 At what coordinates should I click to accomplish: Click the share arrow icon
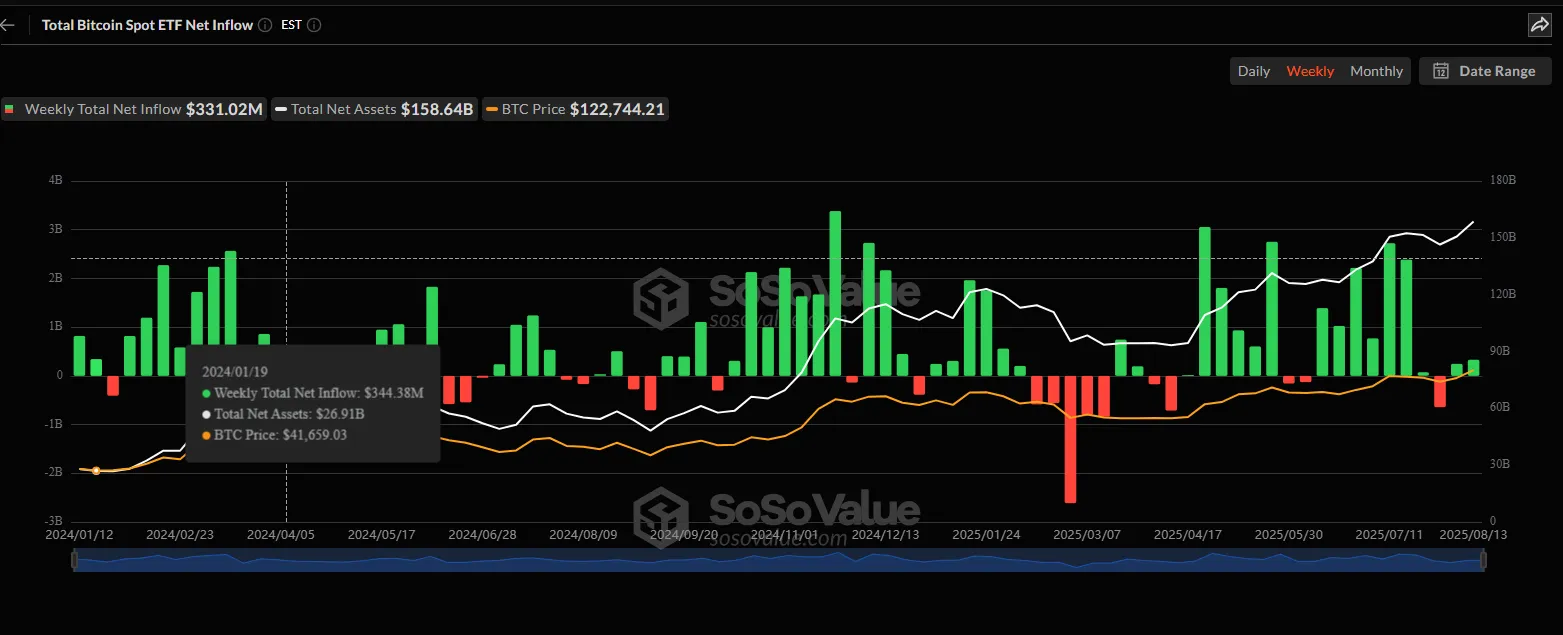1539,26
